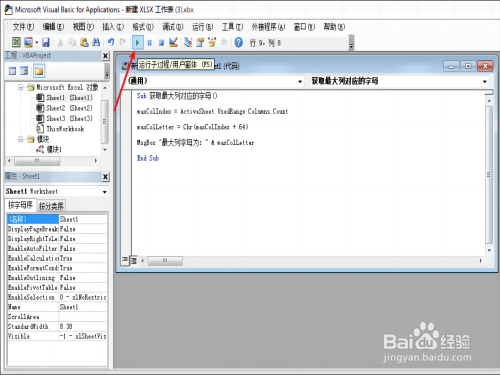The width and height of the screenshot is (500, 375).
Task: Click the Toolbox toolbar icon
Action: [224, 42]
